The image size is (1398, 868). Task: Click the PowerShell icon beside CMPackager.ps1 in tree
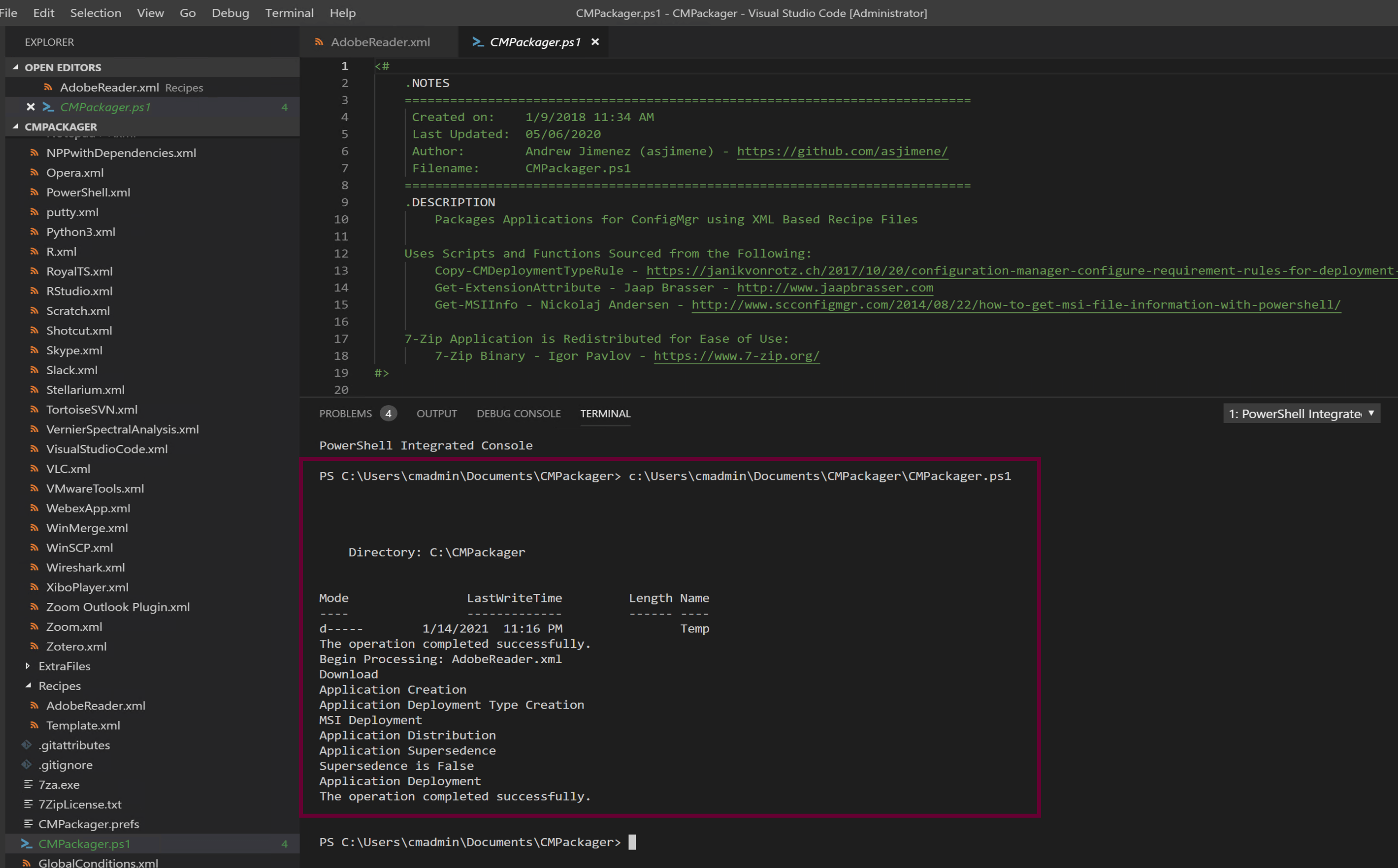click(x=26, y=843)
